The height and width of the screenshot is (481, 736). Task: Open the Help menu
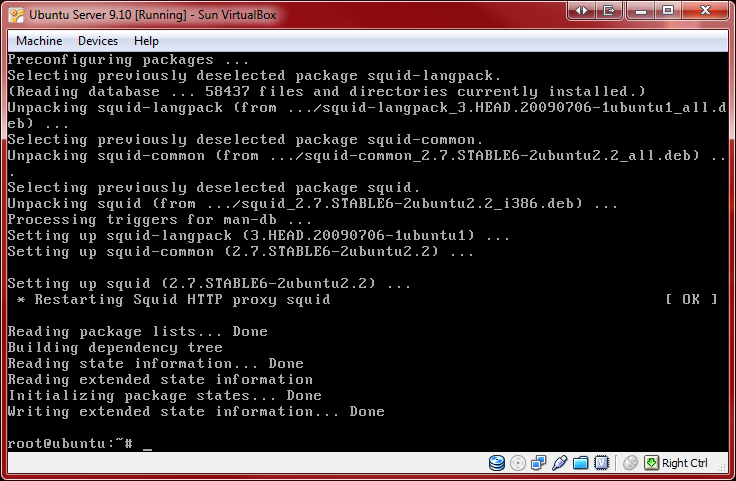point(146,41)
